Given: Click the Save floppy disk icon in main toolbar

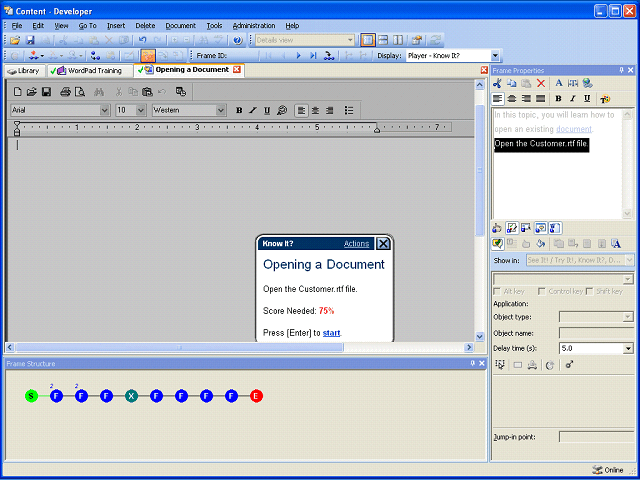Looking at the screenshot, I should (x=30, y=40).
